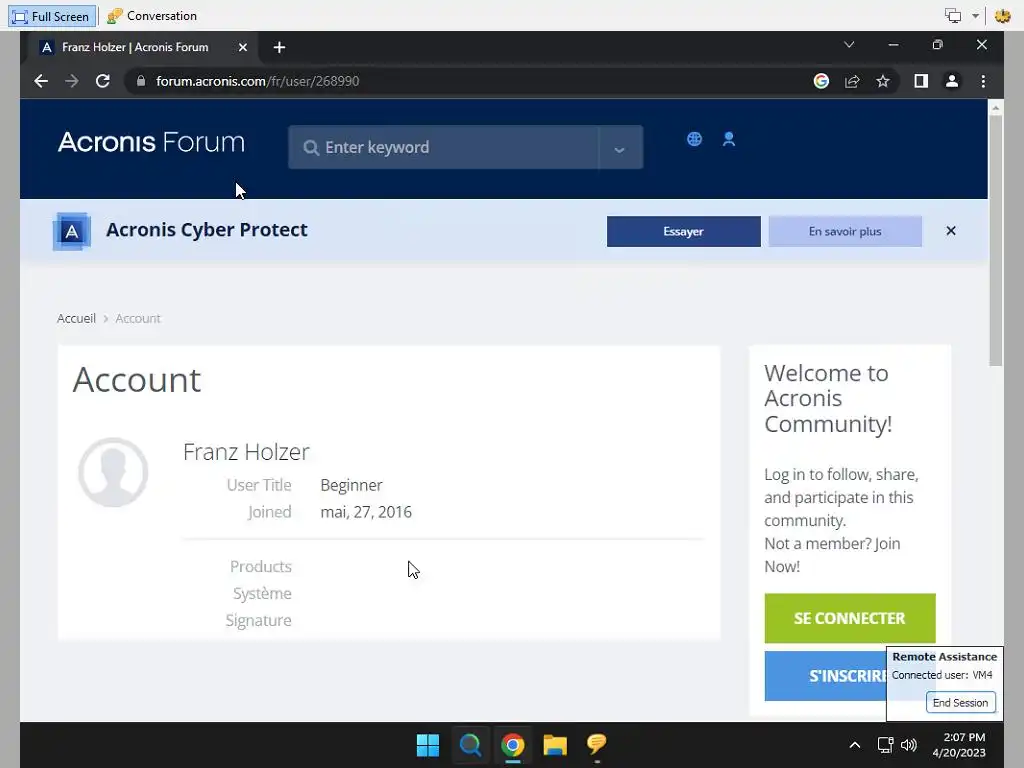The width and height of the screenshot is (1024, 768).
Task: Open a new browser tab
Action: (x=279, y=47)
